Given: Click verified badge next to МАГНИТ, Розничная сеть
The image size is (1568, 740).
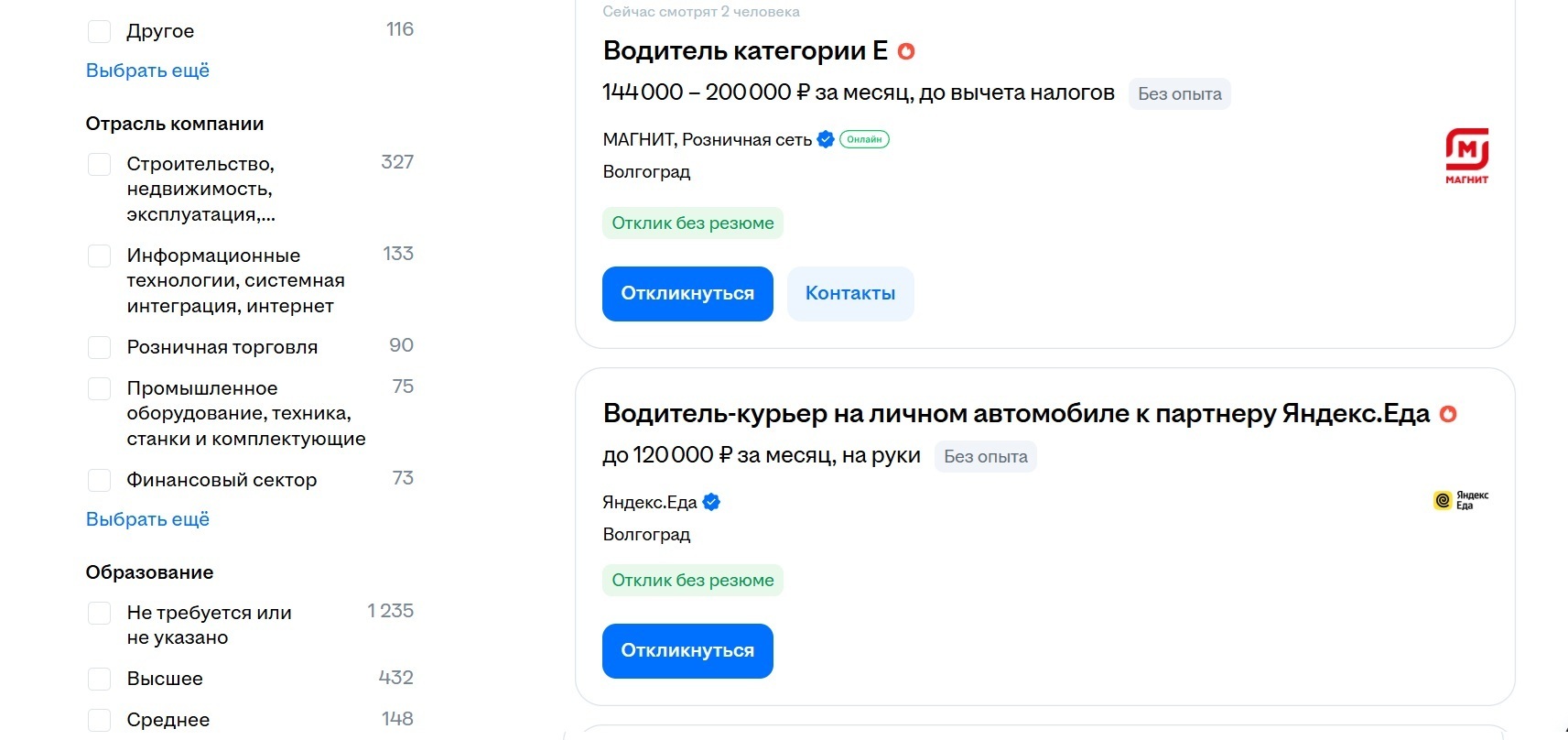Looking at the screenshot, I should tap(826, 139).
